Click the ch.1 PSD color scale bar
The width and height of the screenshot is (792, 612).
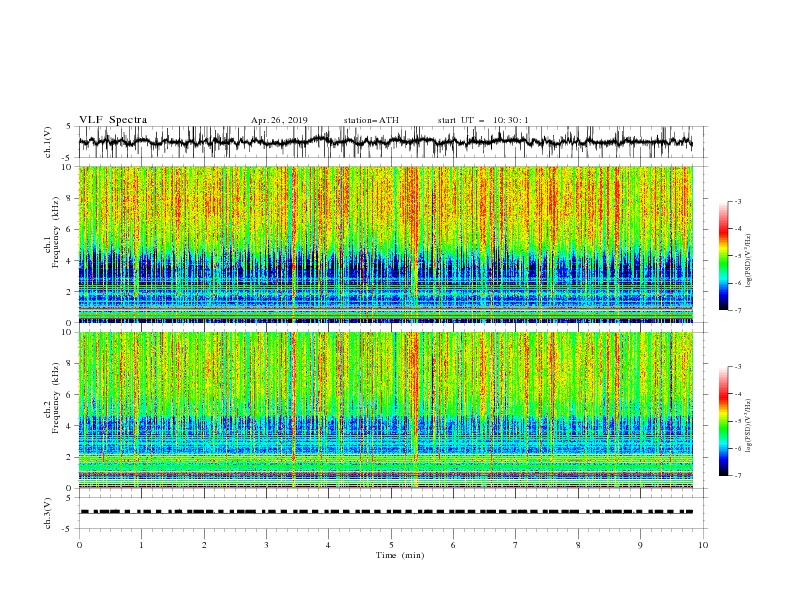[723, 256]
